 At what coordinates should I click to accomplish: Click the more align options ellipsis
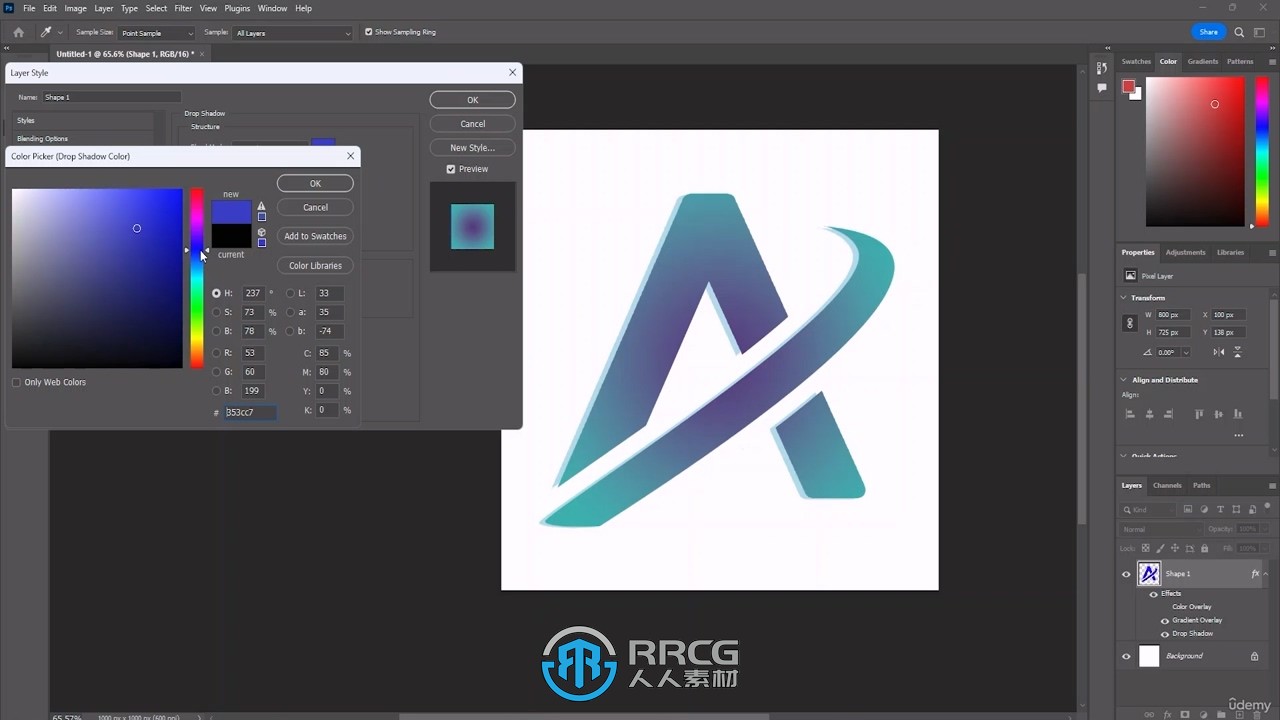pos(1239,436)
